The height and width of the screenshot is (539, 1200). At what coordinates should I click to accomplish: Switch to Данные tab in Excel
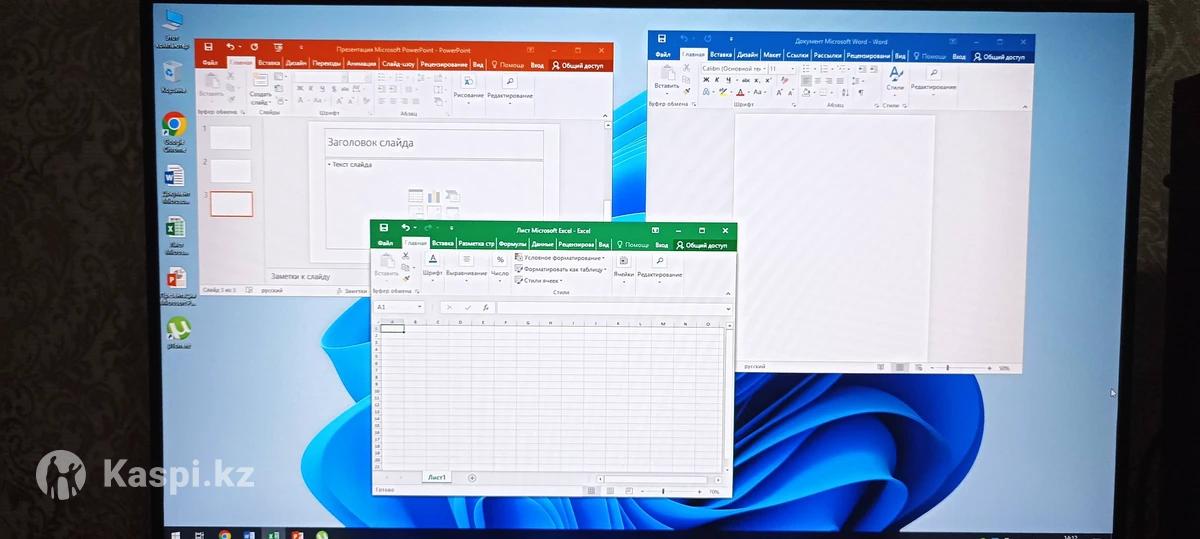point(542,244)
